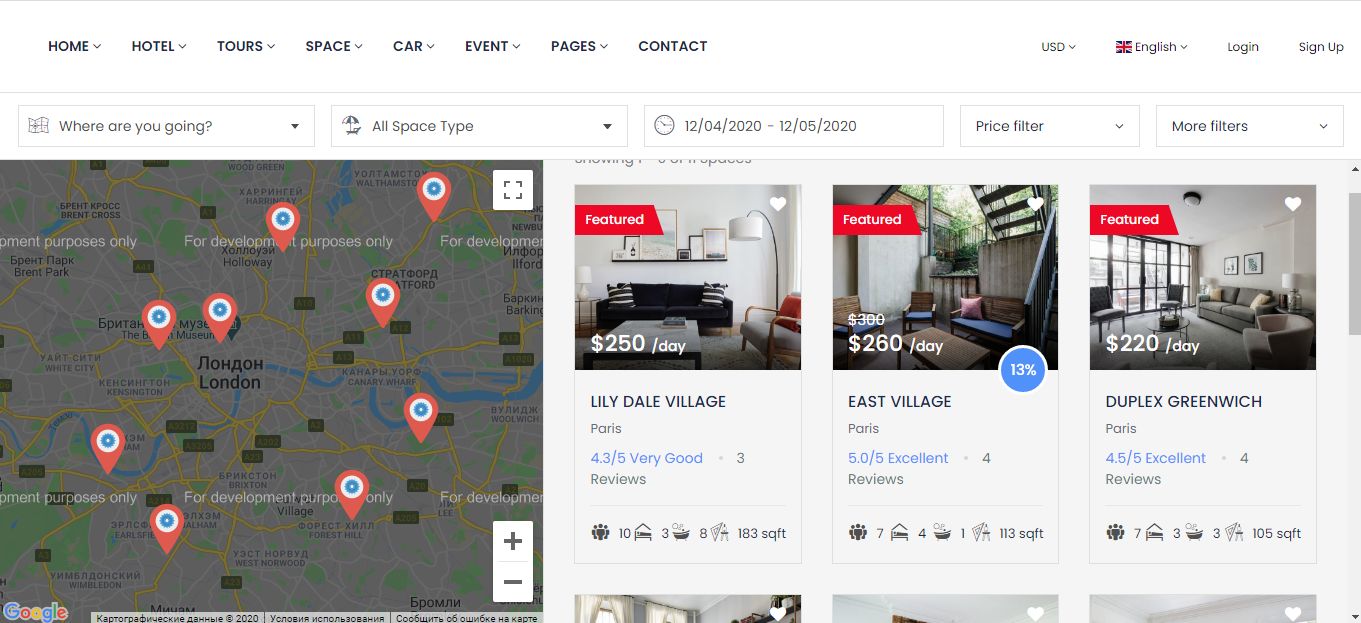The image size is (1361, 623).
Task: Click the map pin near the British Museum
Action: [220, 317]
